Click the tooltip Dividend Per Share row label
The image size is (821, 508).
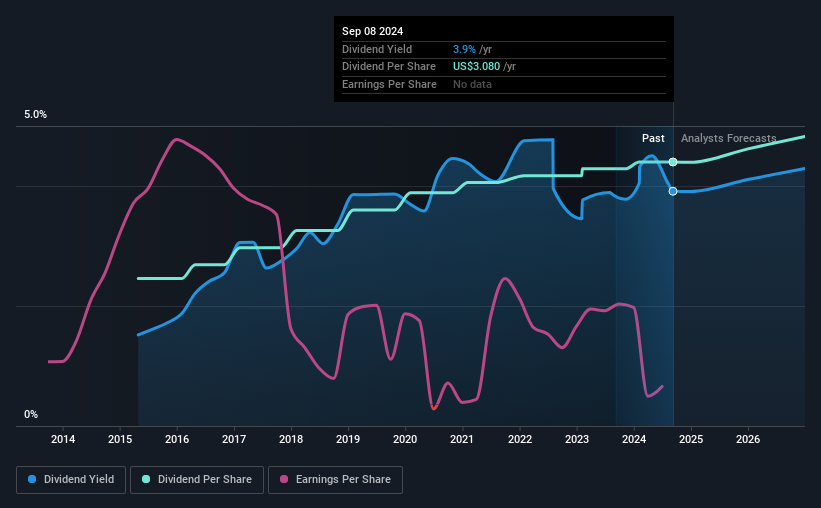click(389, 67)
